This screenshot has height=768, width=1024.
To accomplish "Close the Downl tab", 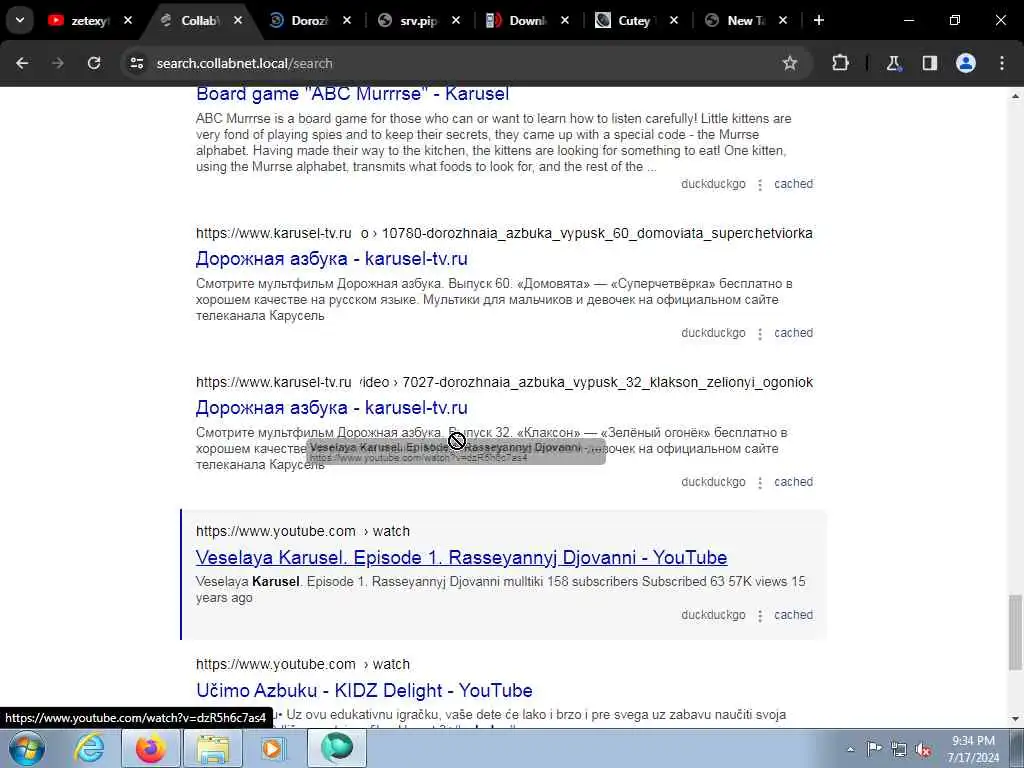I will [x=565, y=21].
